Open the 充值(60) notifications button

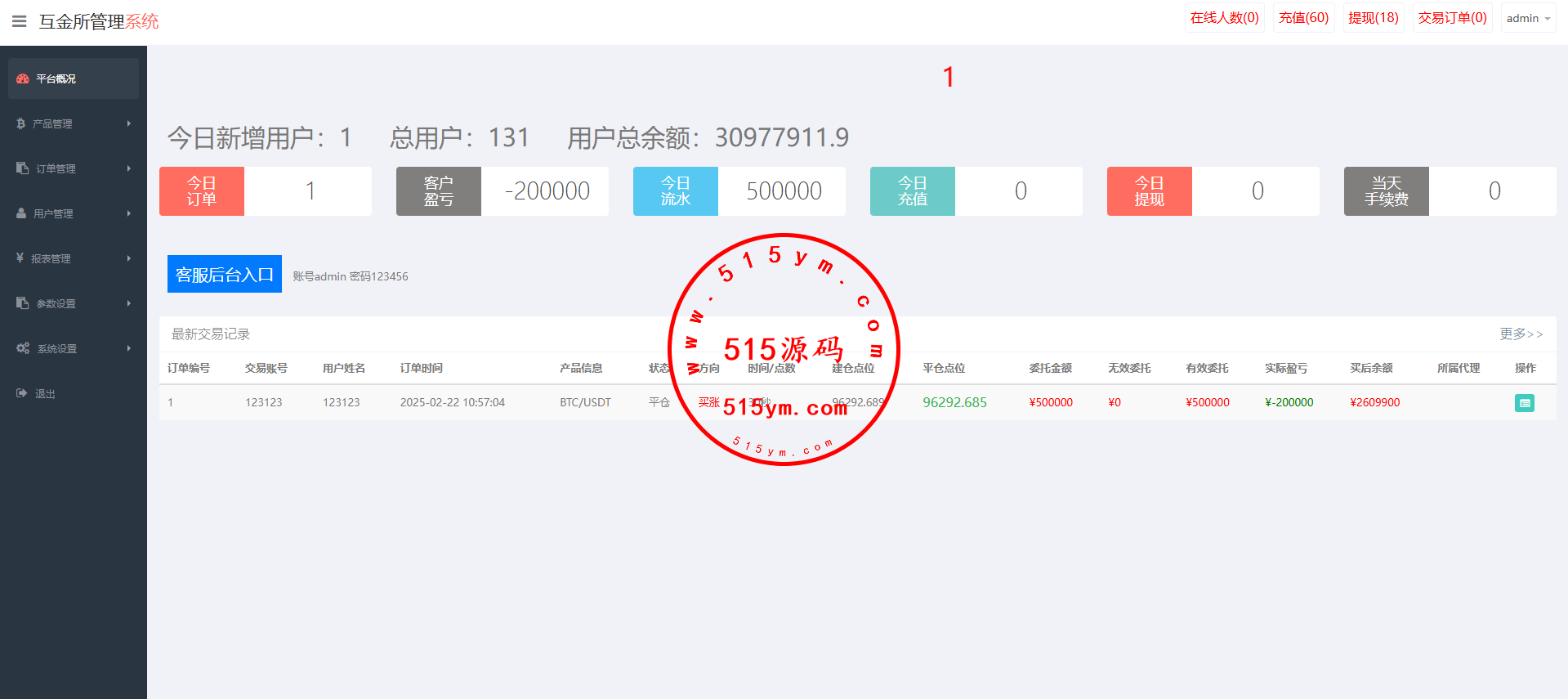point(1303,18)
